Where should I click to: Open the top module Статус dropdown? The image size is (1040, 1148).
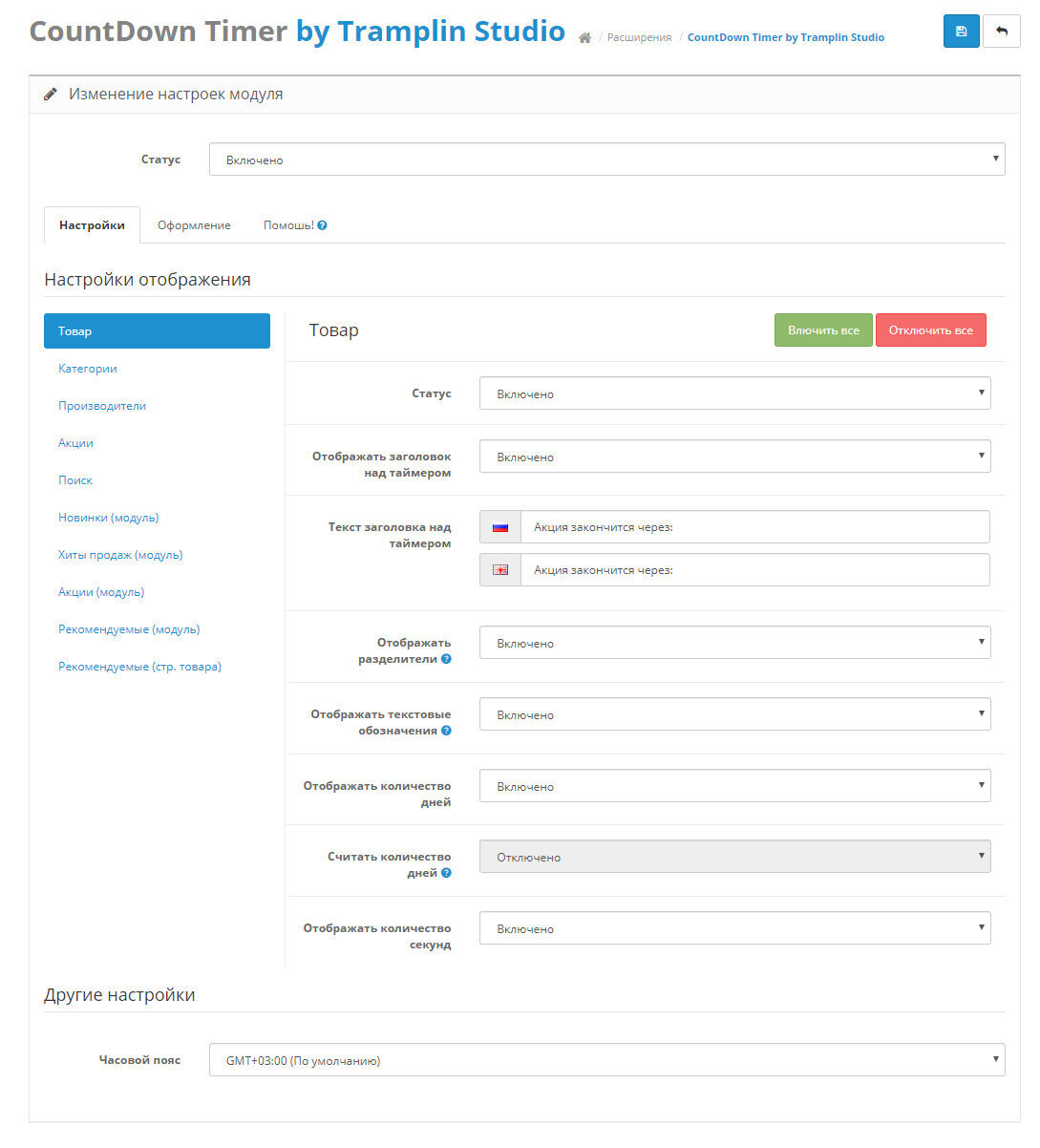coord(606,159)
